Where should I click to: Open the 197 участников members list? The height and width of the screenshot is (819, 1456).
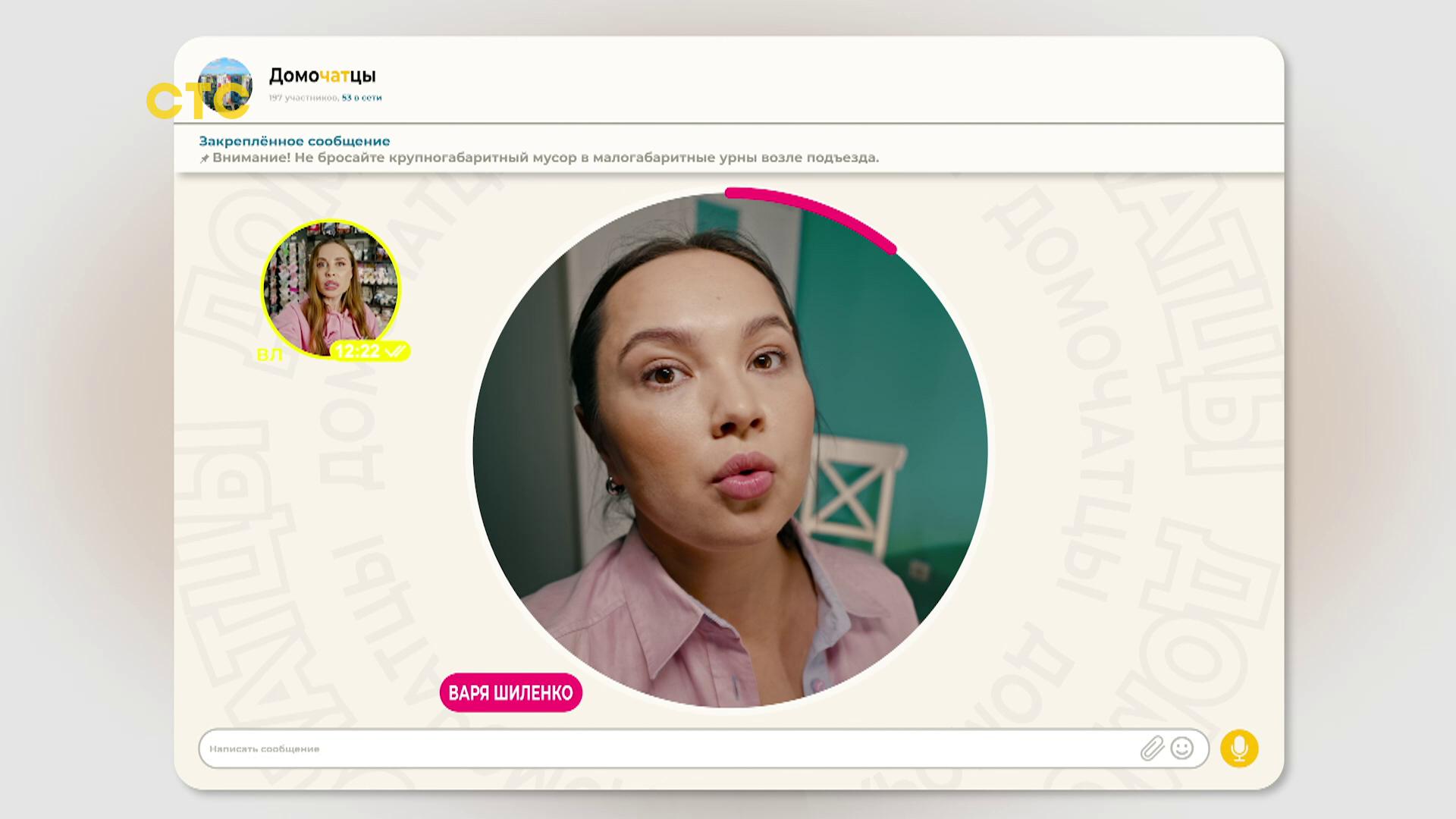[303, 98]
